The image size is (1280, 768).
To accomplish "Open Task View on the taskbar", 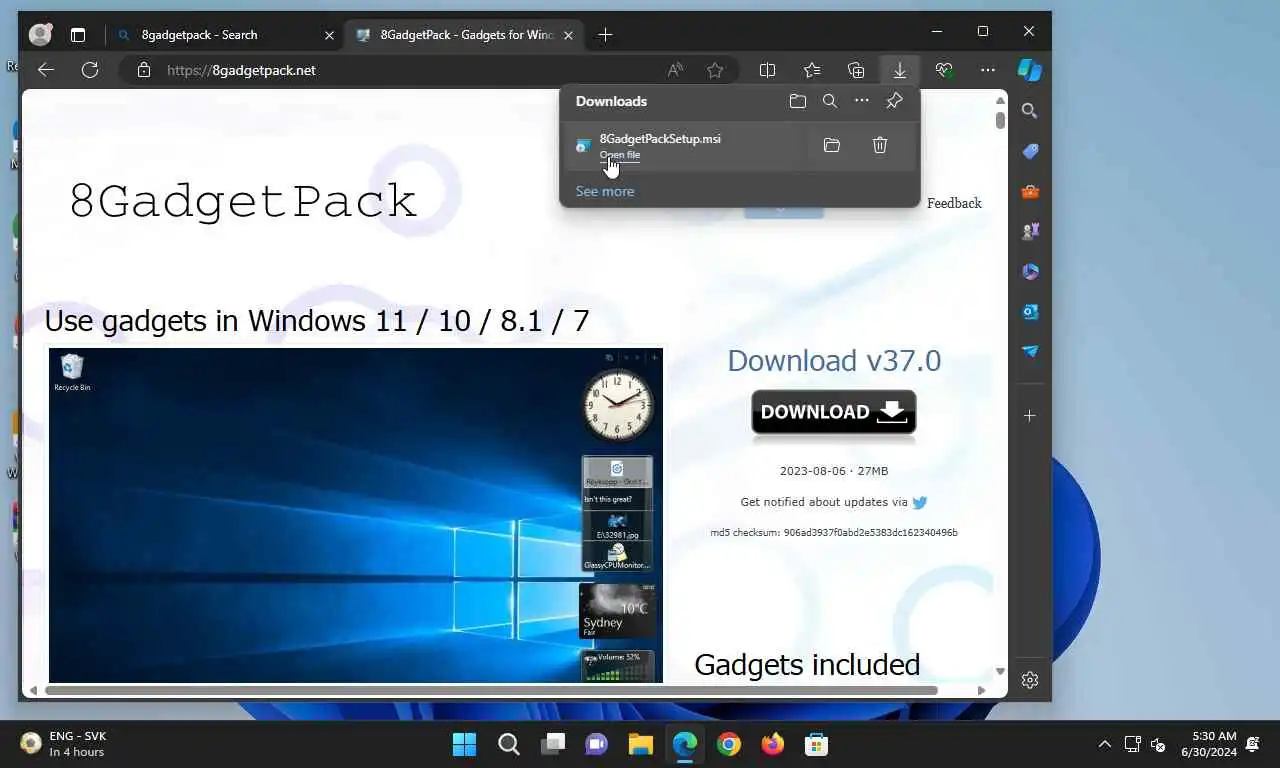I will pos(553,744).
